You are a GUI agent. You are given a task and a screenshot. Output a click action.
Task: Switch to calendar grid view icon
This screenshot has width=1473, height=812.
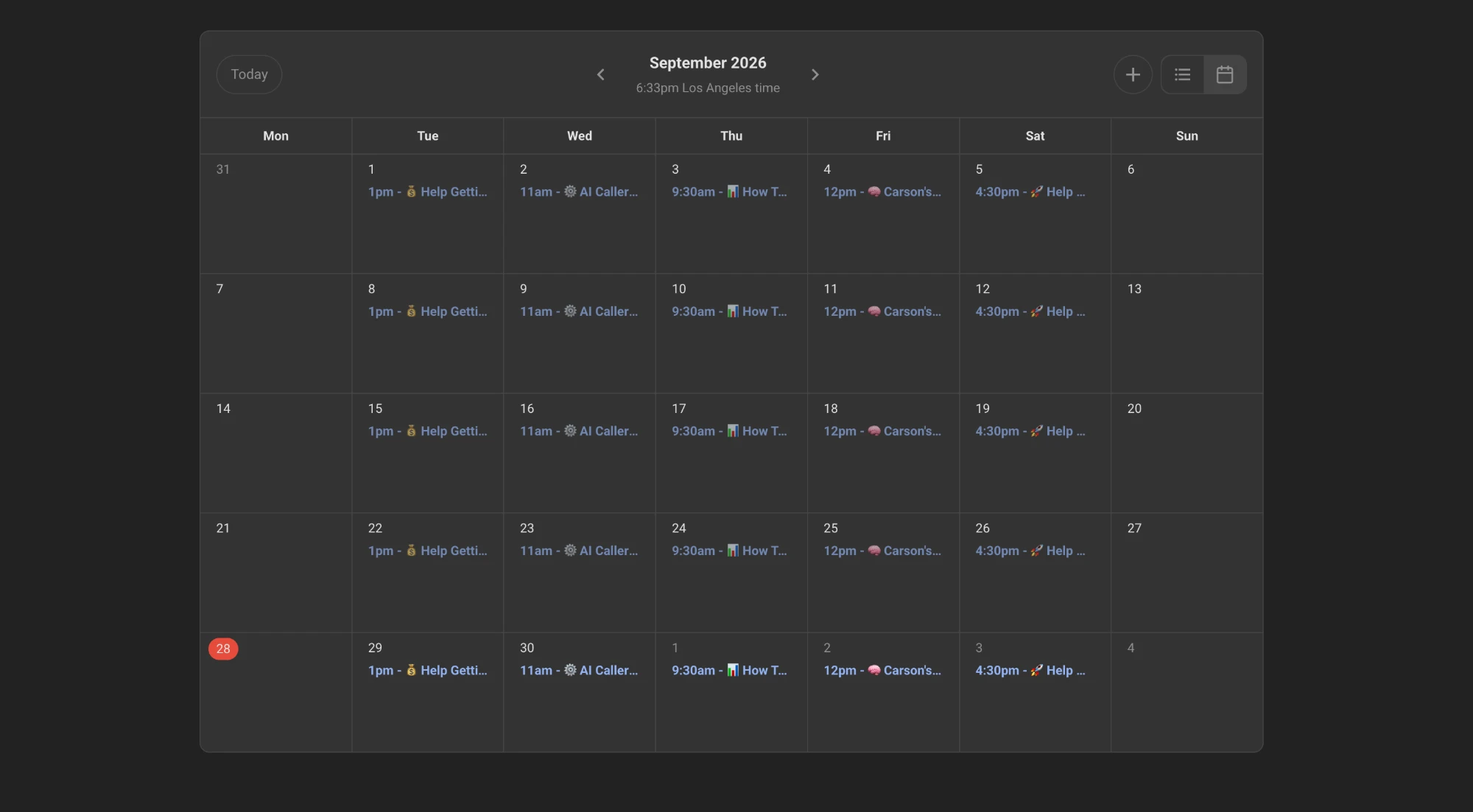1225,74
